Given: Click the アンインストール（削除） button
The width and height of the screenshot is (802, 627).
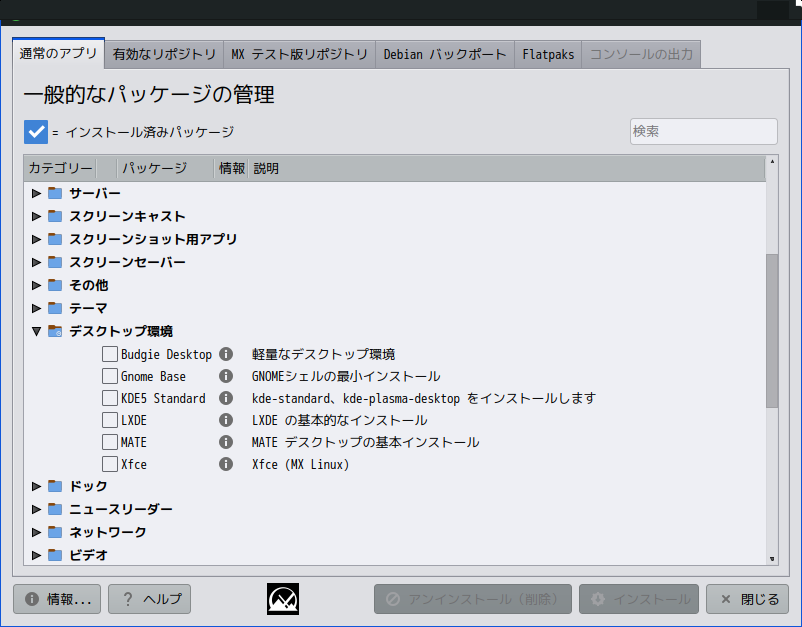Looking at the screenshot, I should [x=473, y=599].
